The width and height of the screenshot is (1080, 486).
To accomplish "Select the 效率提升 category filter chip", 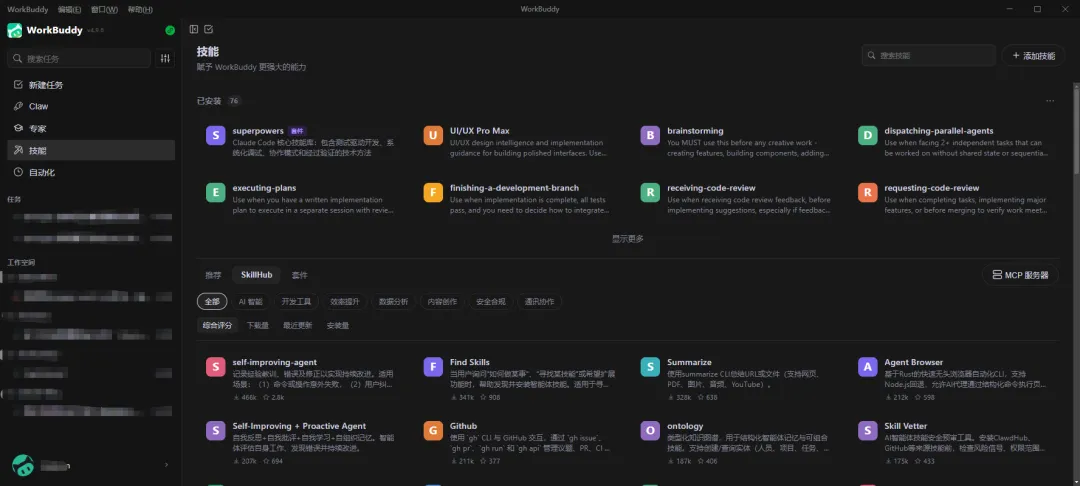I will pos(345,302).
